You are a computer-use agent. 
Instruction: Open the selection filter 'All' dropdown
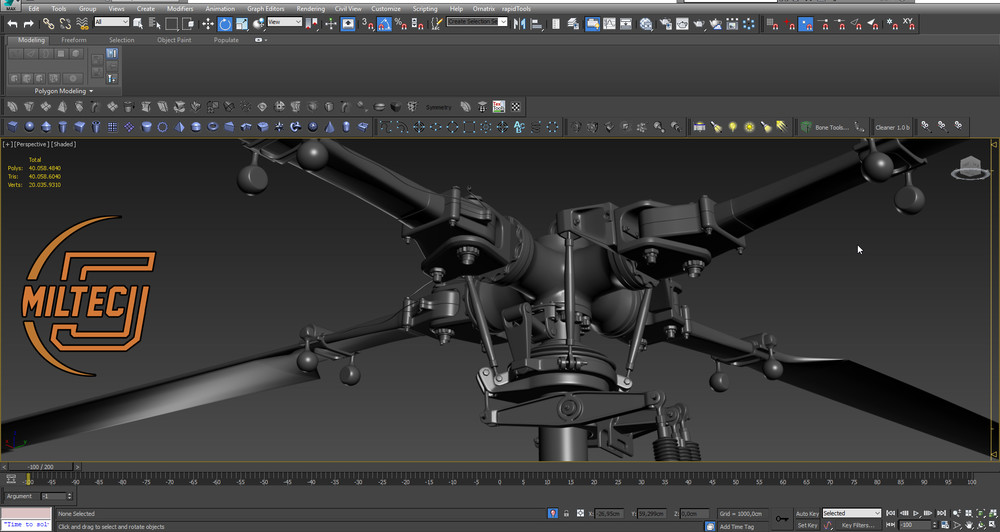(x=112, y=22)
